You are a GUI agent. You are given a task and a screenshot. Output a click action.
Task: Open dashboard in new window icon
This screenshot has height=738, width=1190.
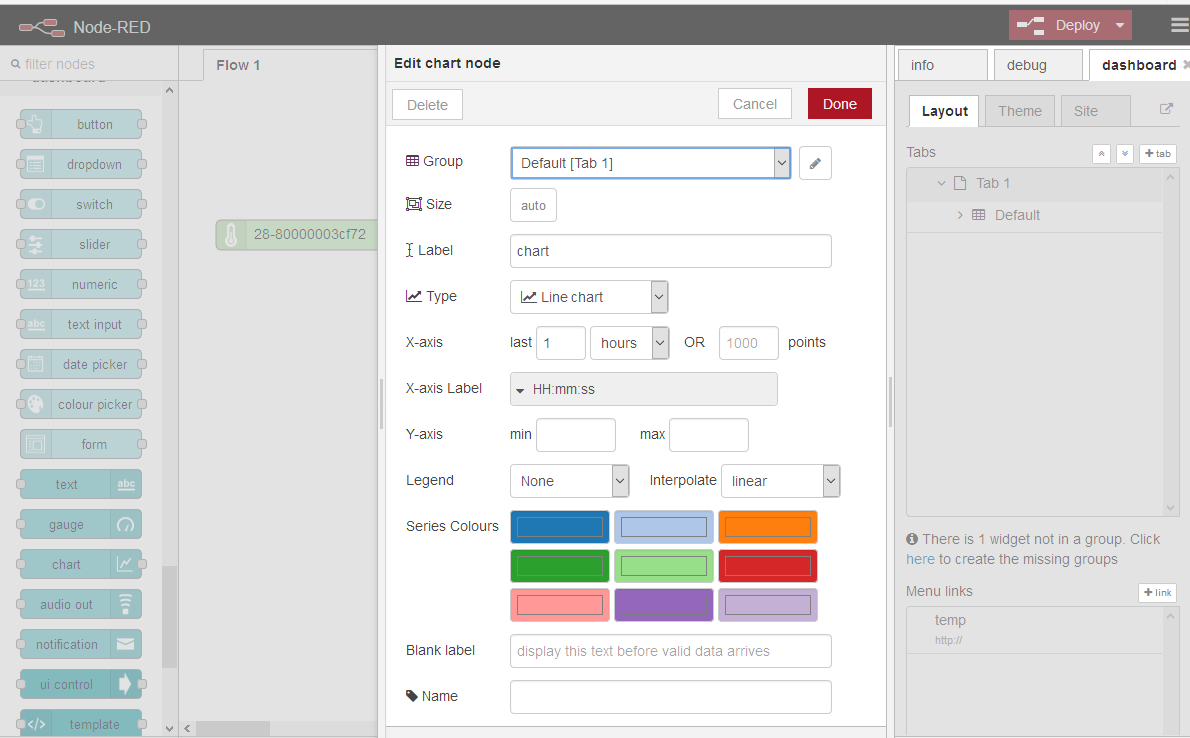coord(1166,109)
